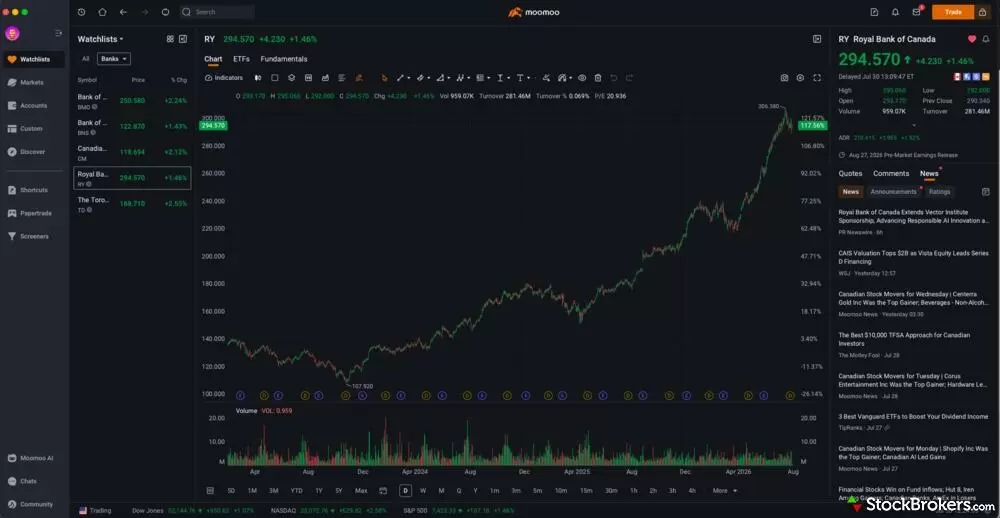Open Shortcuts in the left sidebar
The image size is (1000, 518).
point(27,190)
